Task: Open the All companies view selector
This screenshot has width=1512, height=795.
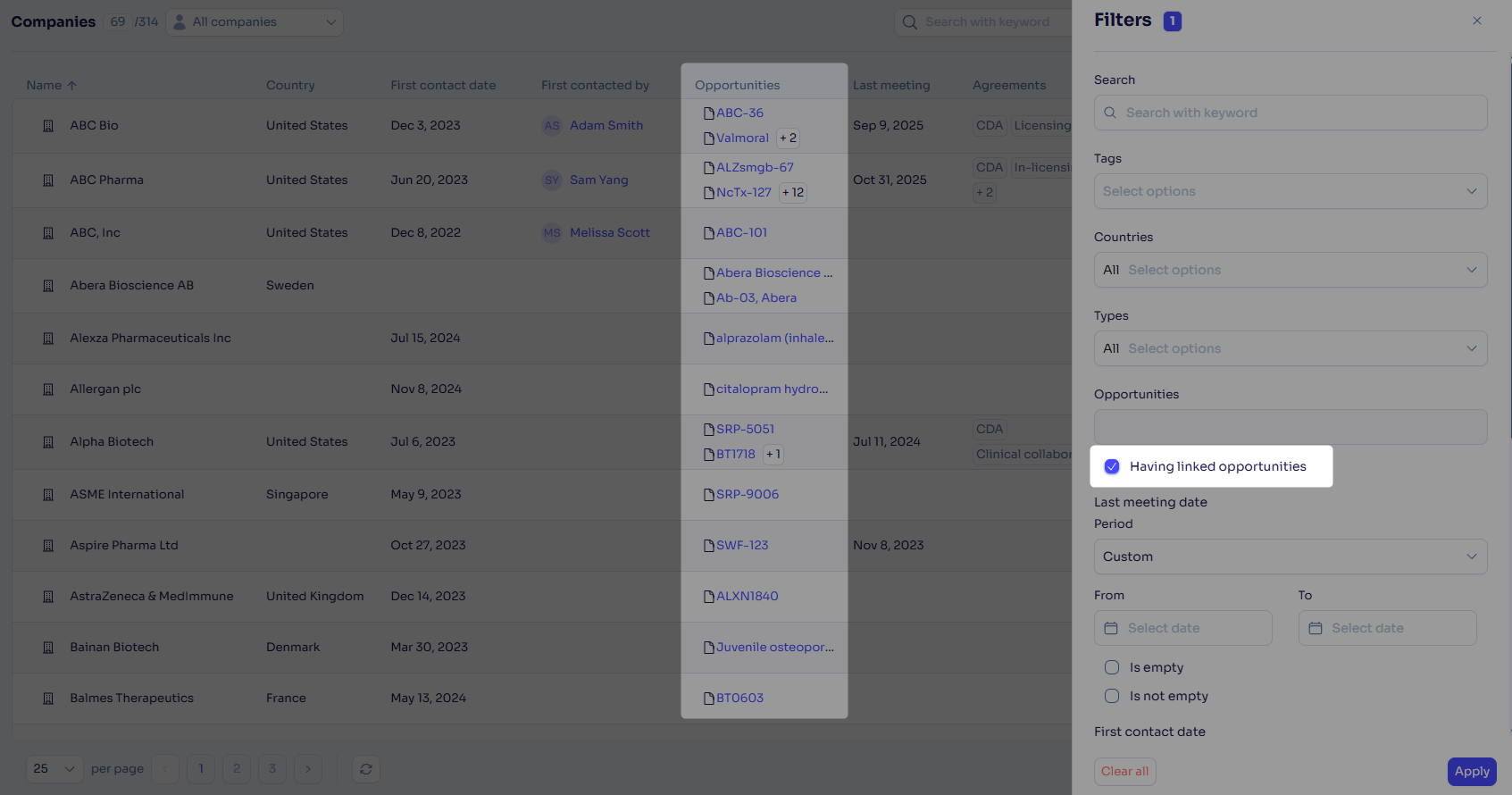Action: pyautogui.click(x=255, y=21)
